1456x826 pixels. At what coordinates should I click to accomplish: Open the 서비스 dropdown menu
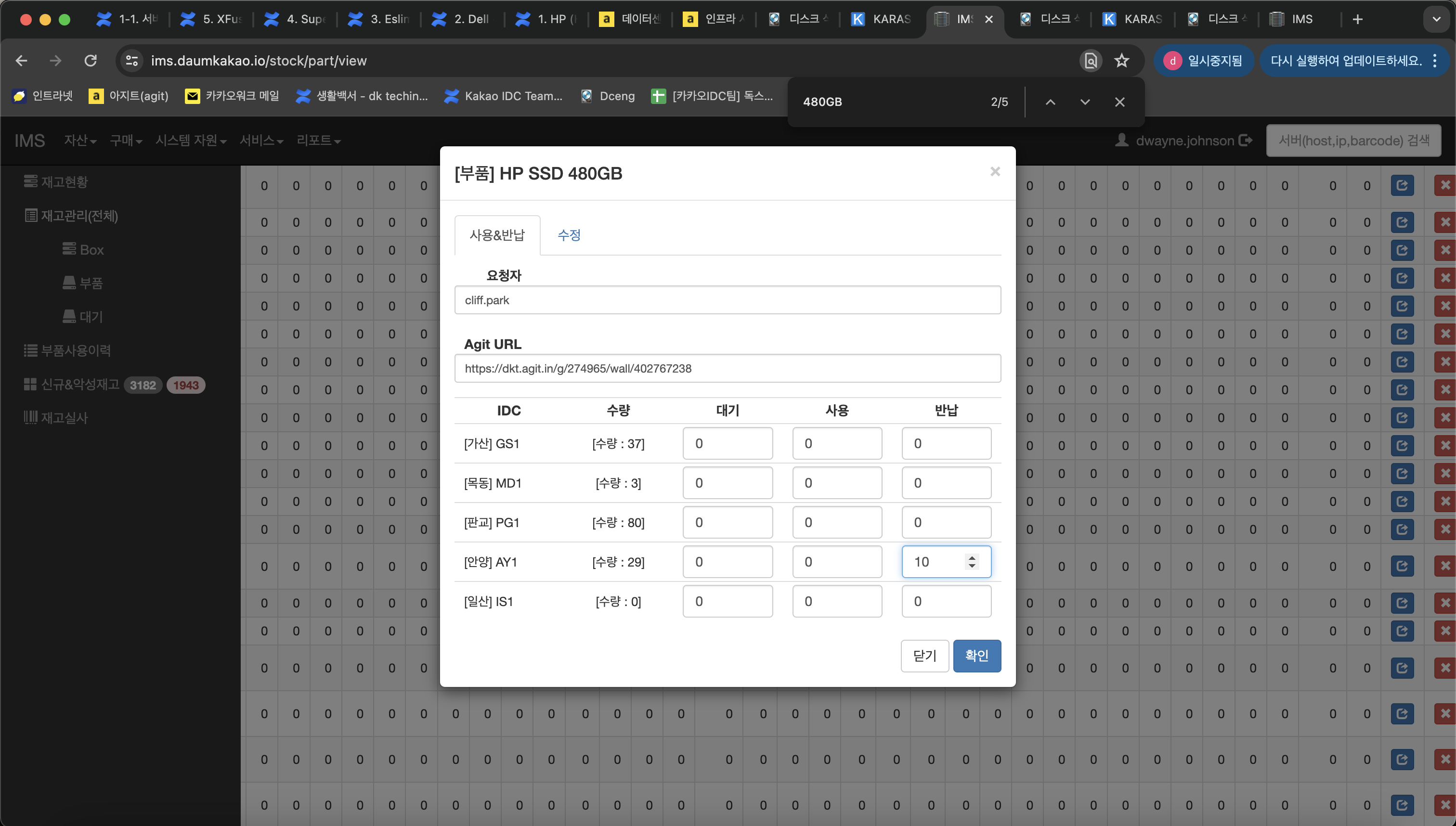(261, 140)
